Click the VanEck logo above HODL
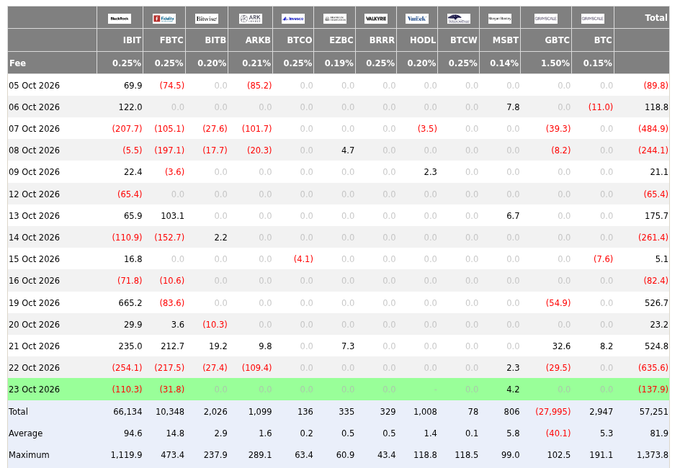The height and width of the screenshot is (468, 680). [417, 19]
